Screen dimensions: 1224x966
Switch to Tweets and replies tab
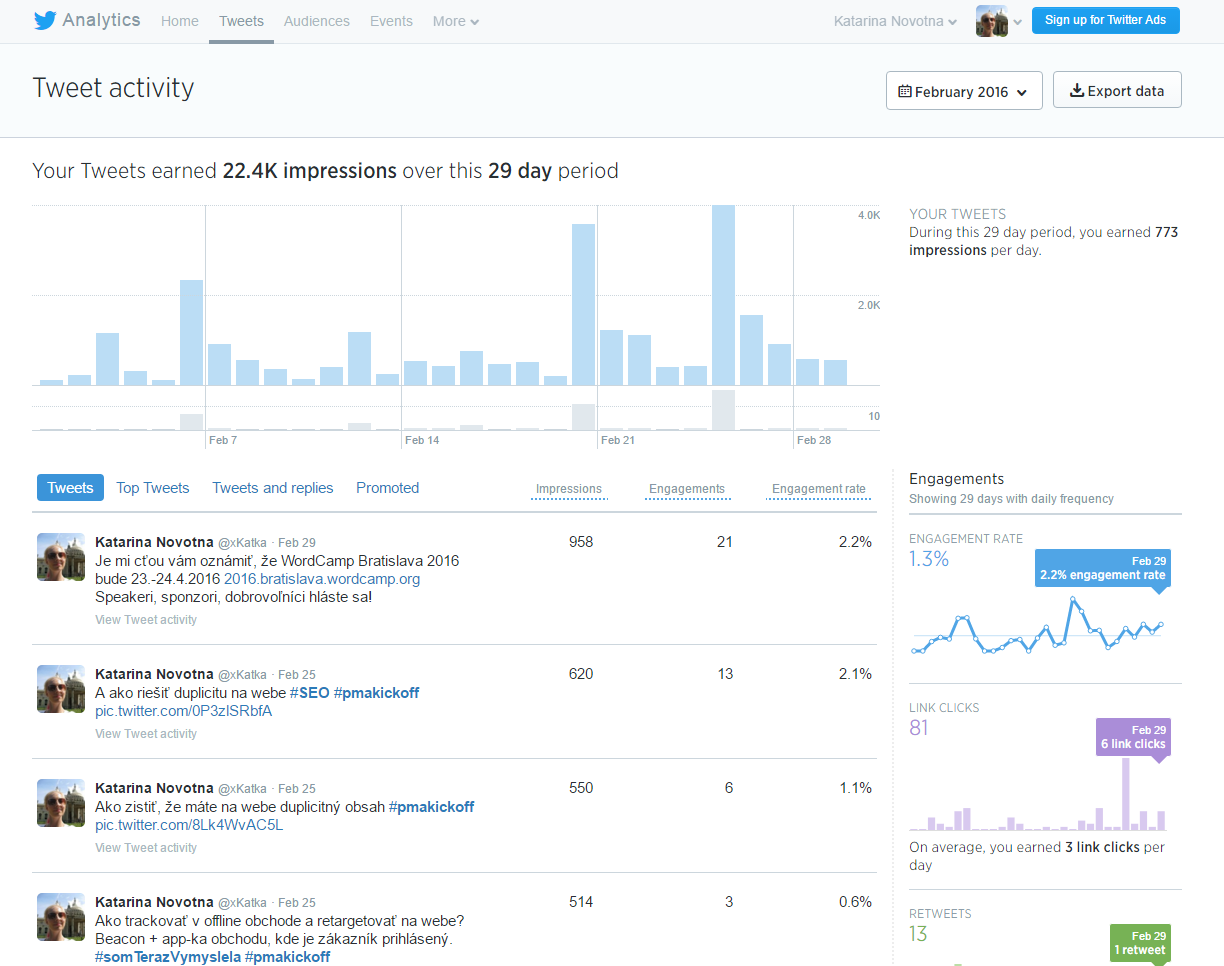273,488
